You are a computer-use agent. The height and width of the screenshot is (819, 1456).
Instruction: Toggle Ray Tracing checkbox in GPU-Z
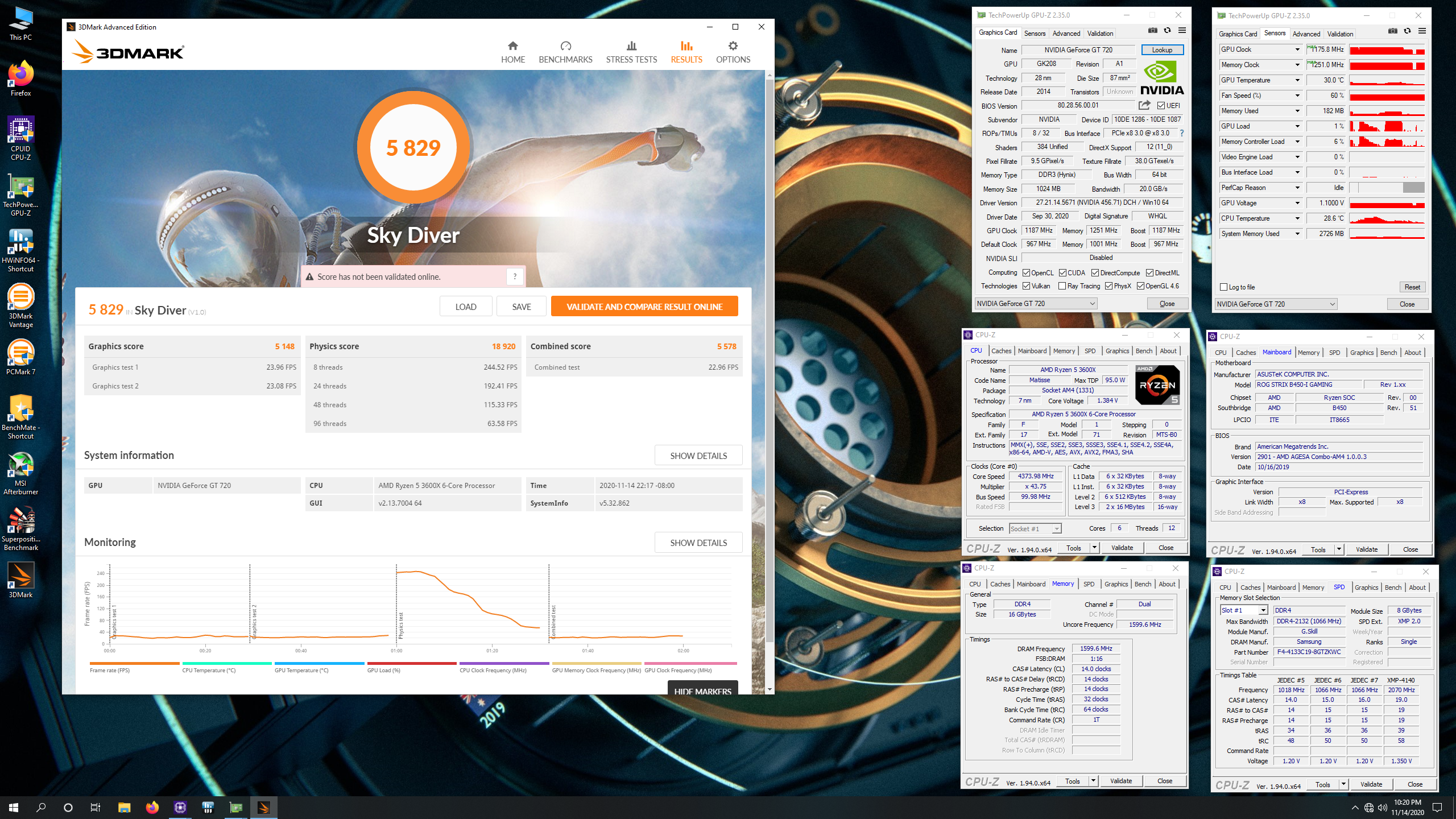pos(1062,286)
